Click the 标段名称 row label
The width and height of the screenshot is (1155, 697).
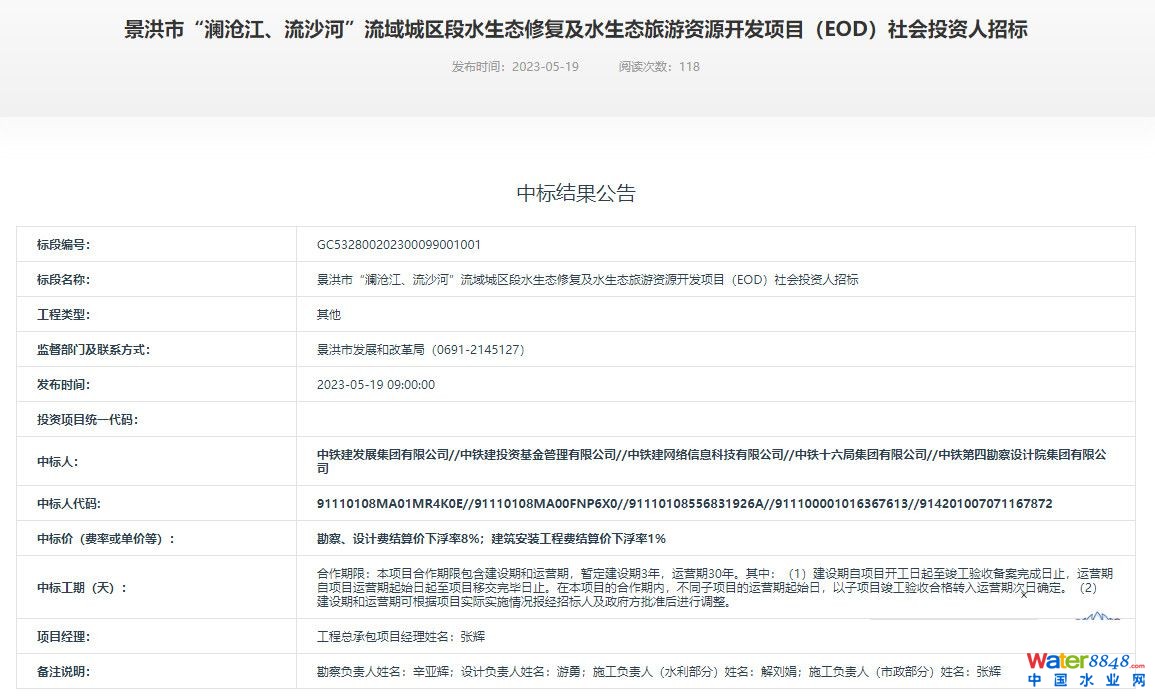(x=63, y=280)
